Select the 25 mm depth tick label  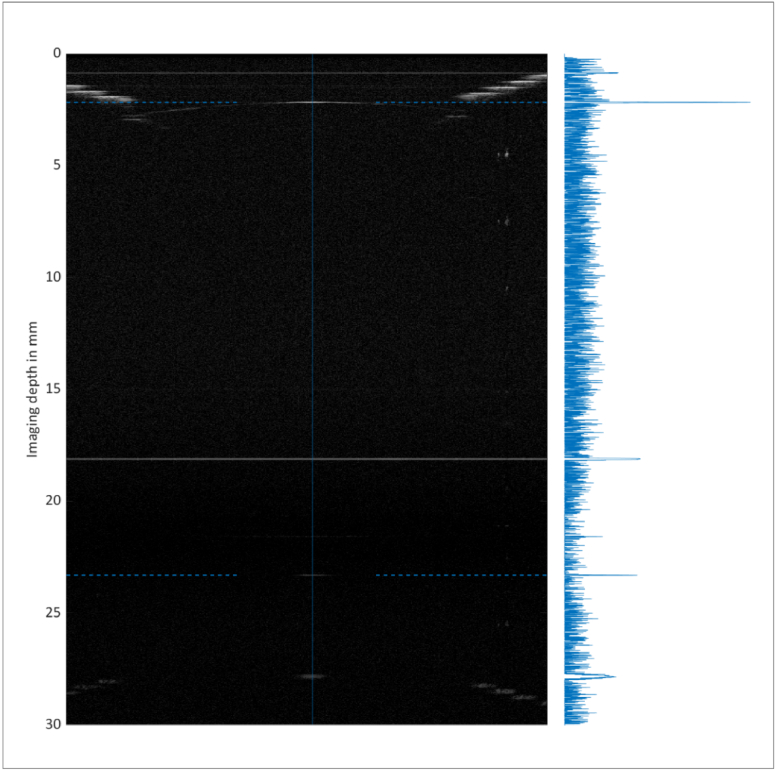[x=53, y=613]
